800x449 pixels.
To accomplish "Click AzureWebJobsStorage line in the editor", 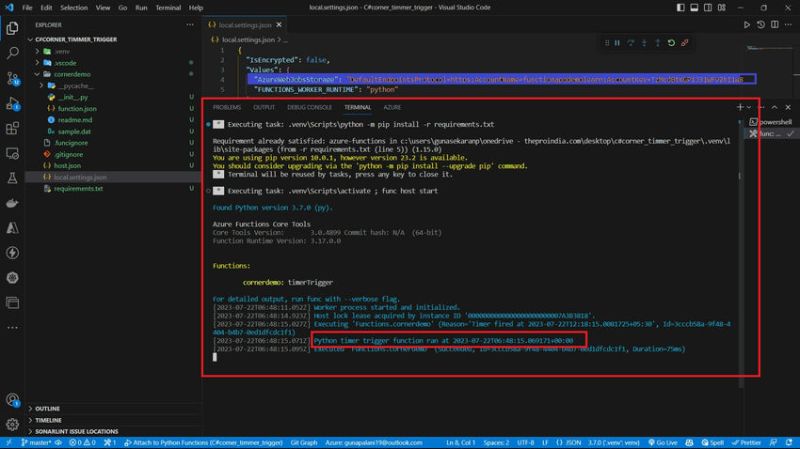I will coord(502,79).
